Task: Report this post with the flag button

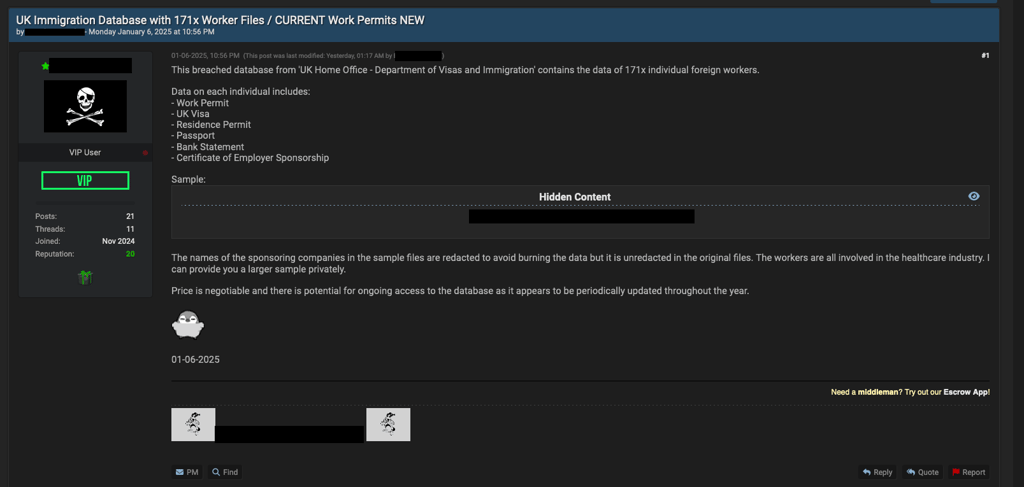Action: tap(968, 472)
